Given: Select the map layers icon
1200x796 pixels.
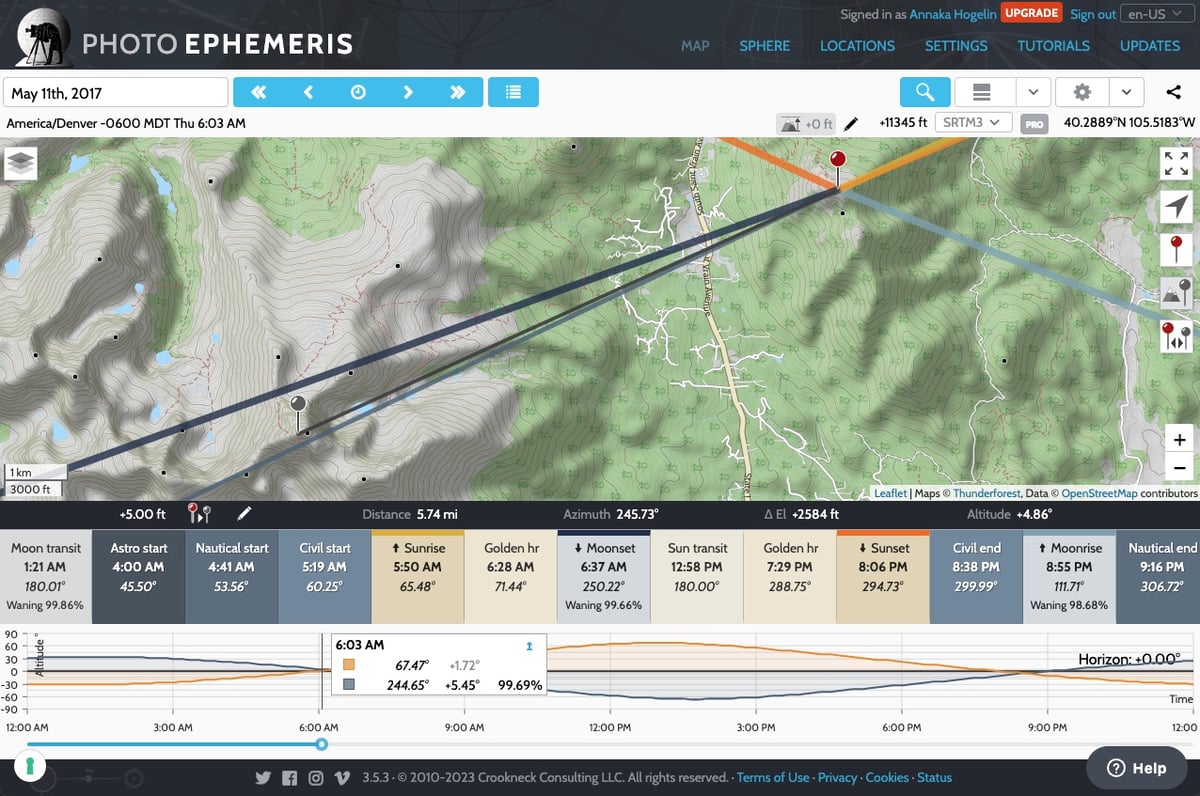Looking at the screenshot, I should (21, 163).
